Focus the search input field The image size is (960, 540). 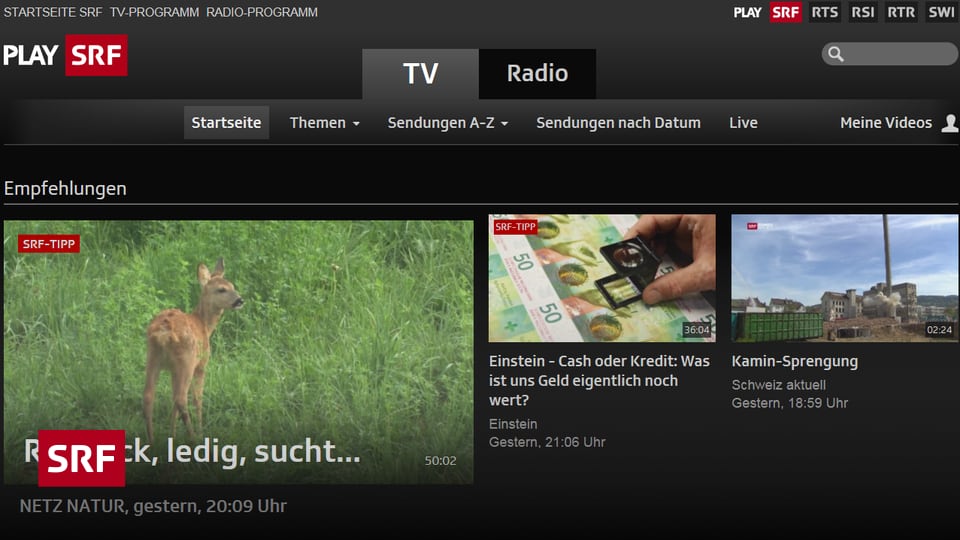890,54
